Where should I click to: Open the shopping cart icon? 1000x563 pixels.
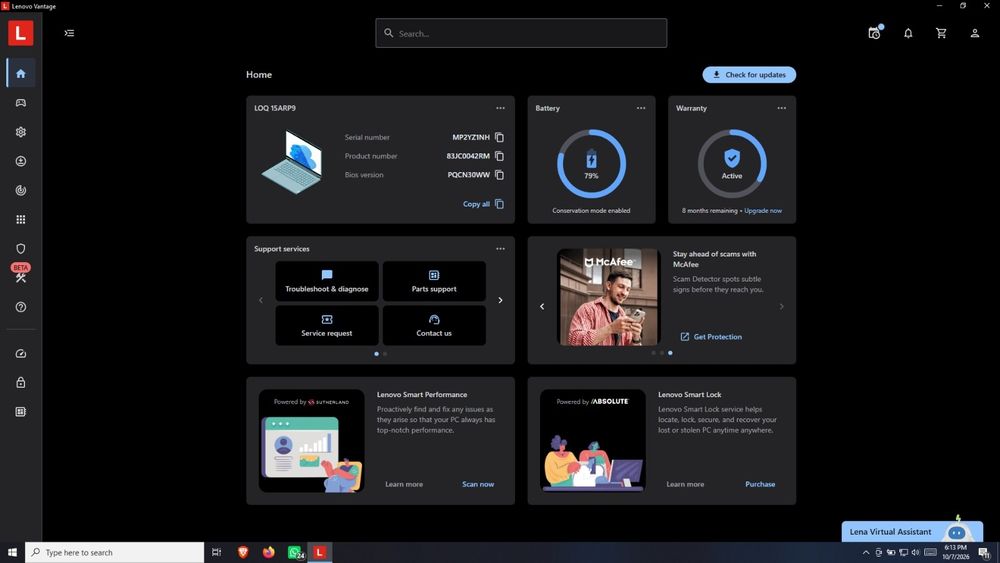click(x=941, y=33)
